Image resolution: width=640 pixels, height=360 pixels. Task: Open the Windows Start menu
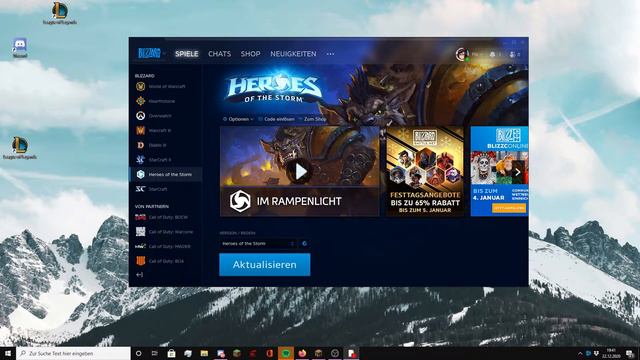coord(8,353)
